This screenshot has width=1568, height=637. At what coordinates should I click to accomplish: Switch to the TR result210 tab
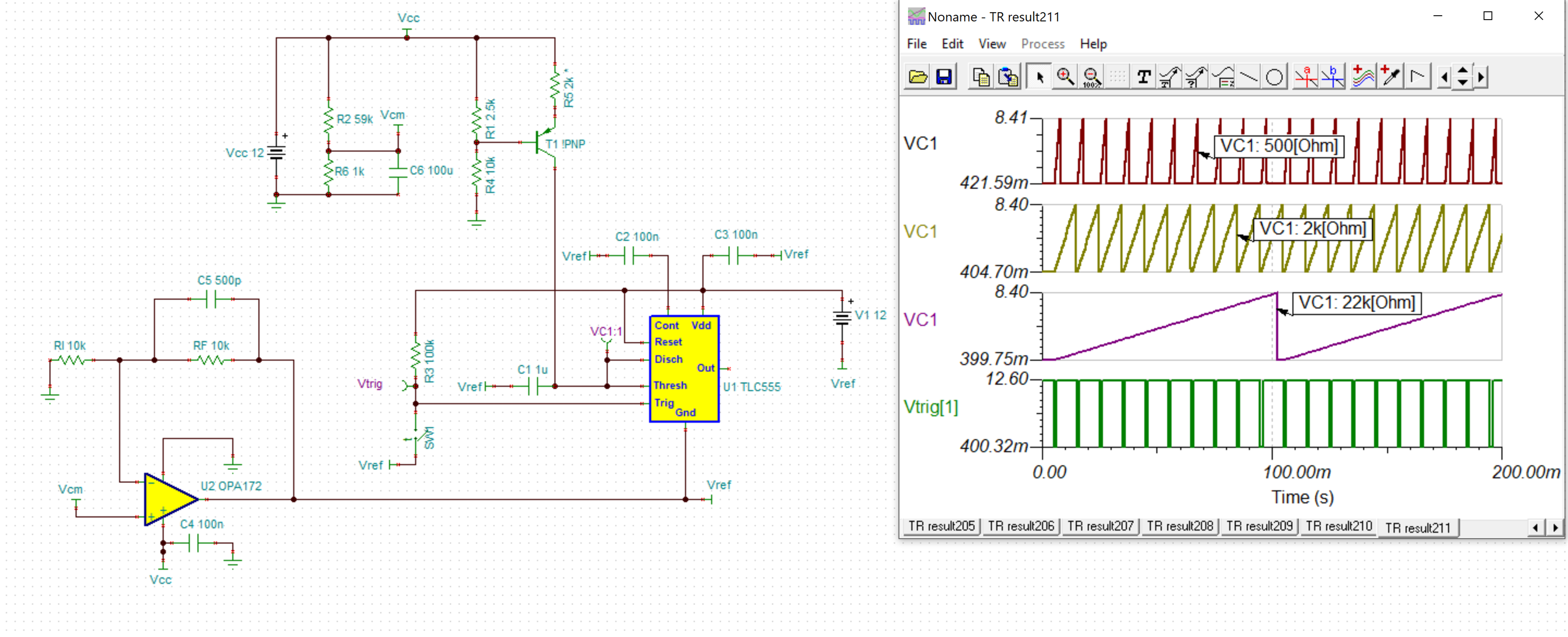(x=1339, y=526)
